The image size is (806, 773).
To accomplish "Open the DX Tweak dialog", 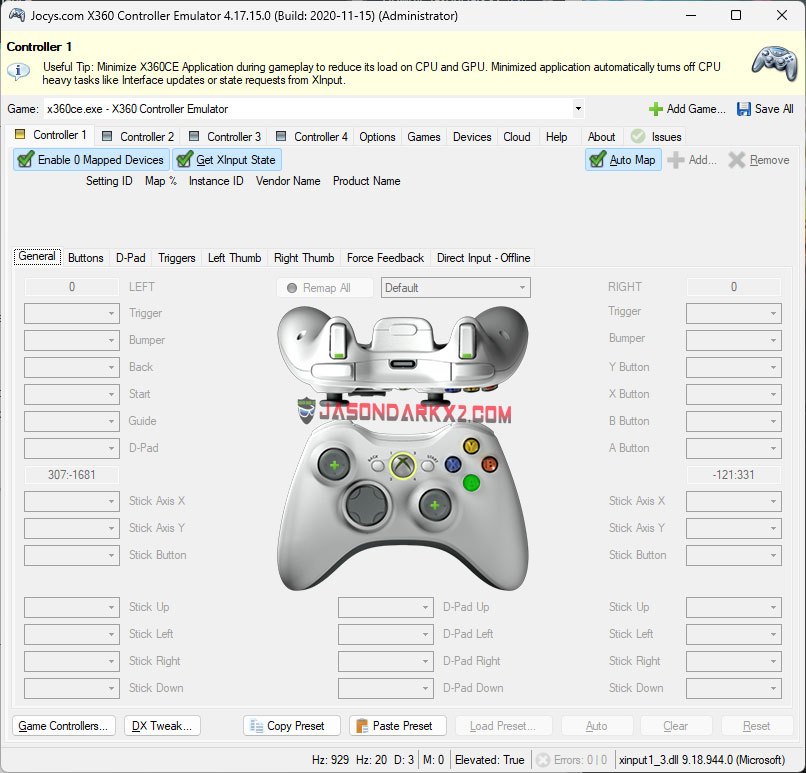I will [161, 725].
